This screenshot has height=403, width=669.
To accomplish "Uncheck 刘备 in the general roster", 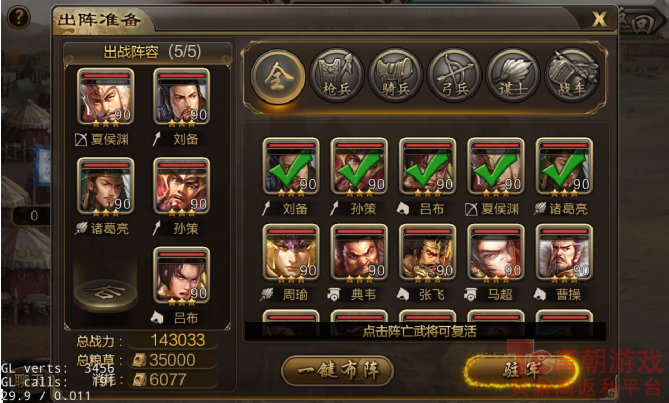I will pos(291,167).
